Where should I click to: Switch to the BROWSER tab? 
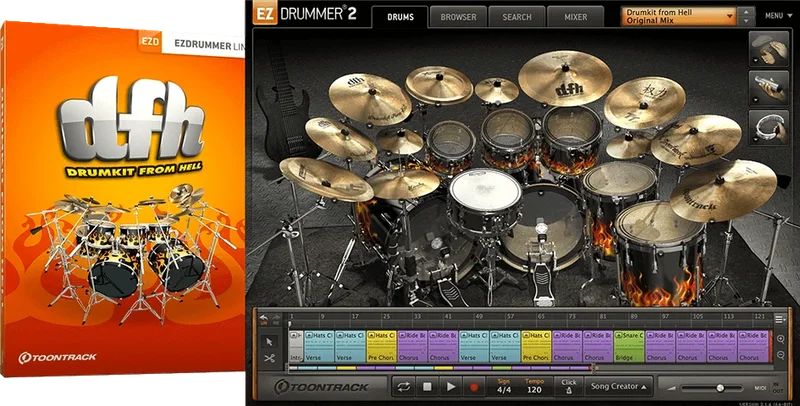point(458,17)
